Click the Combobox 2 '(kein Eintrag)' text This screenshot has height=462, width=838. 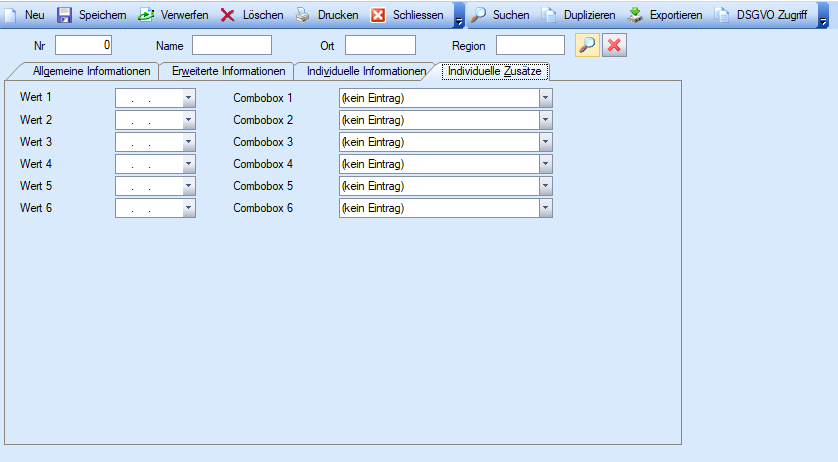[x=373, y=120]
